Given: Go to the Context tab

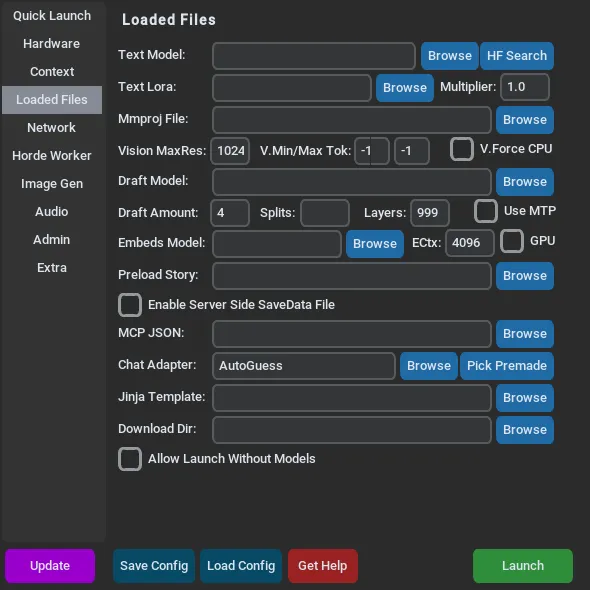Looking at the screenshot, I should [52, 71].
